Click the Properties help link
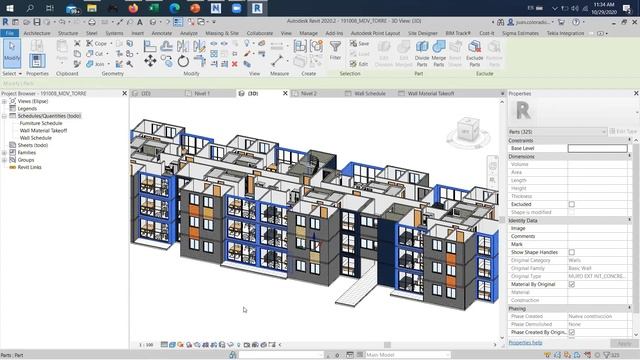The height and width of the screenshot is (360, 640). 525,343
